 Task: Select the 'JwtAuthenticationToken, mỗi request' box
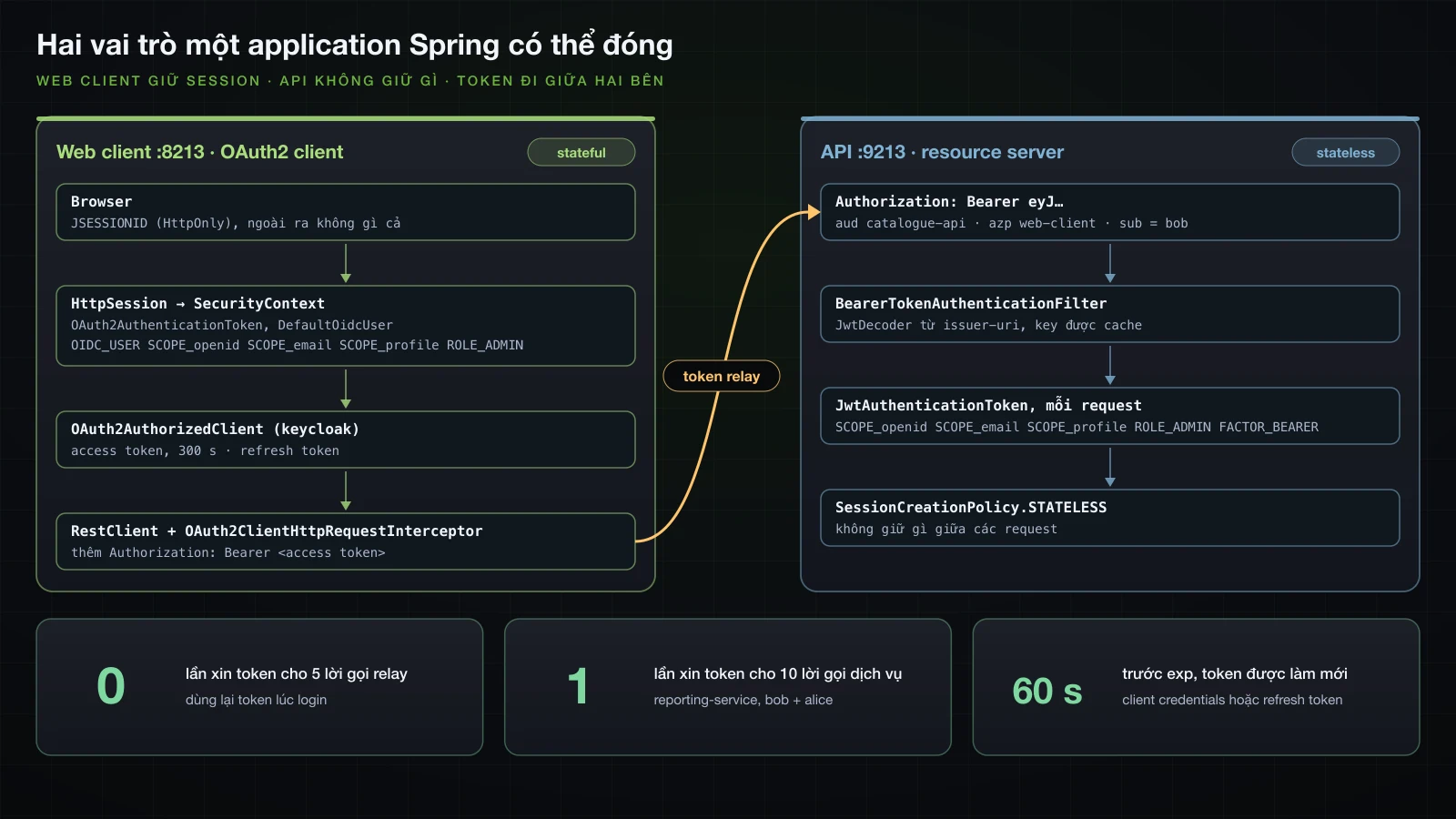[x=1110, y=416]
